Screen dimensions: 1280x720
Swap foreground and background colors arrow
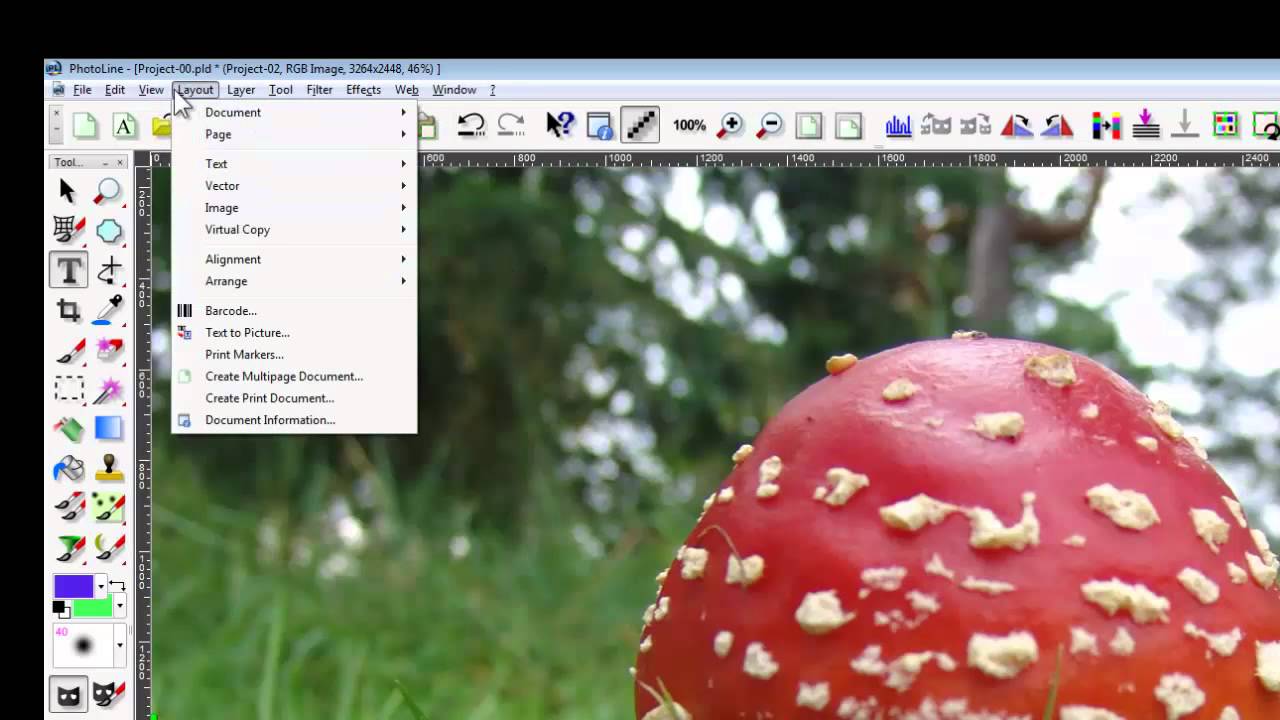click(x=118, y=586)
